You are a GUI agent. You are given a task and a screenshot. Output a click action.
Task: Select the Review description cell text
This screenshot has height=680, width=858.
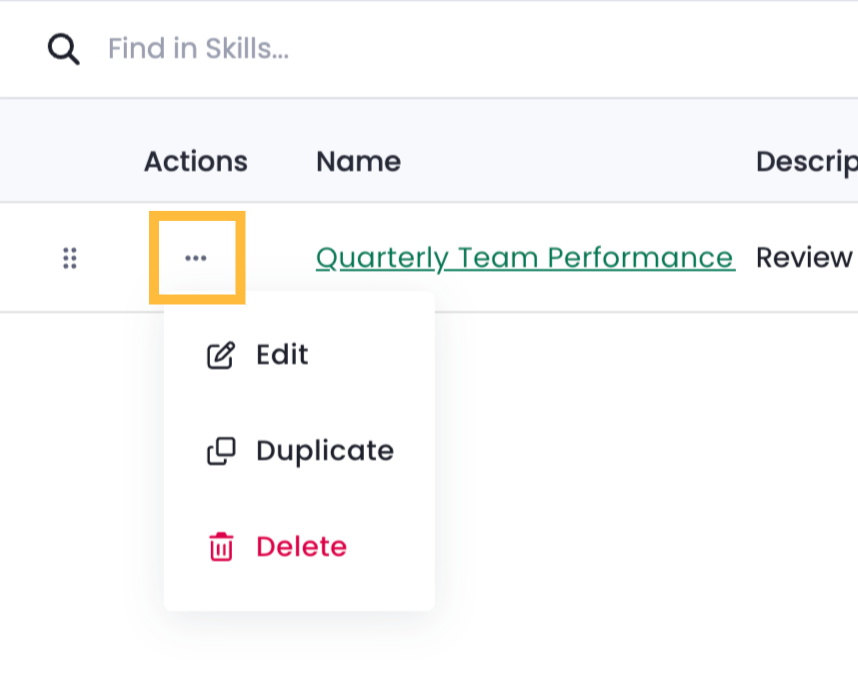[x=804, y=258]
